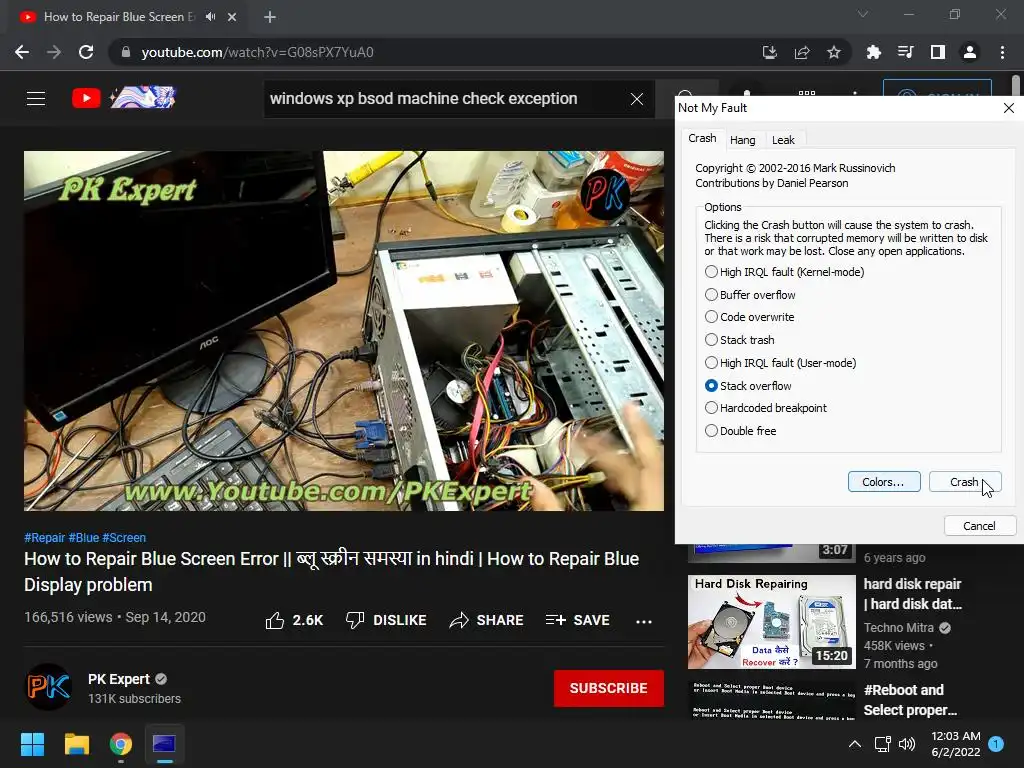
Task: Open a new Chrome tab
Action: (270, 17)
